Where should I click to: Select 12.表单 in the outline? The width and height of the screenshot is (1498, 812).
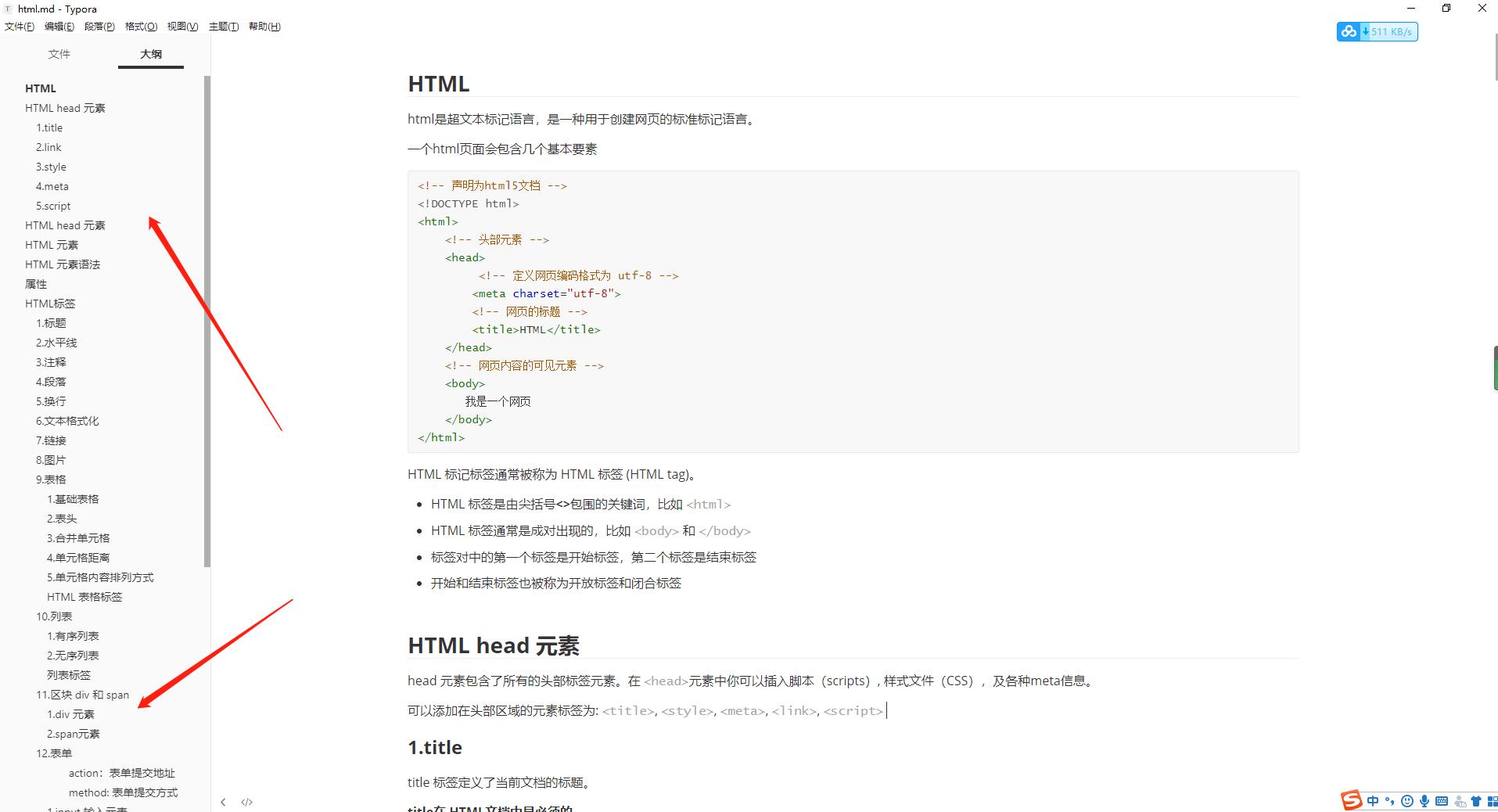pos(54,753)
